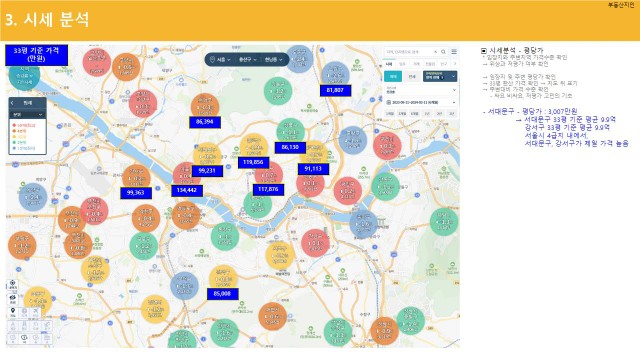640x360 pixels.
Task: Switch to the 전세 toggle button
Action: (412, 76)
